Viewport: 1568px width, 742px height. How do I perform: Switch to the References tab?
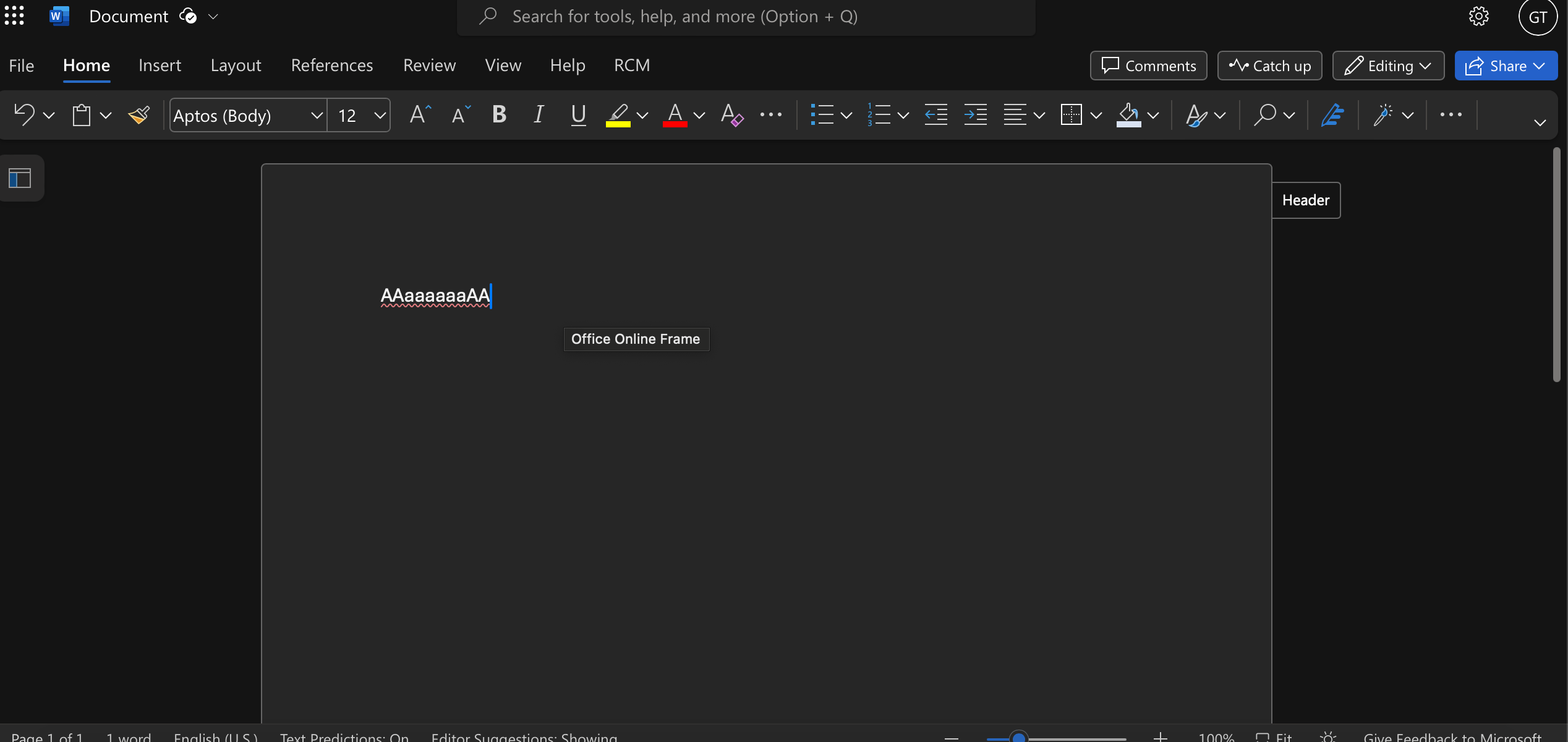click(332, 66)
